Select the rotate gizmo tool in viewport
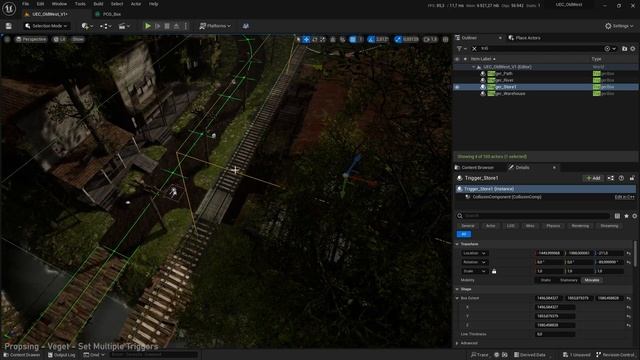 (314, 39)
